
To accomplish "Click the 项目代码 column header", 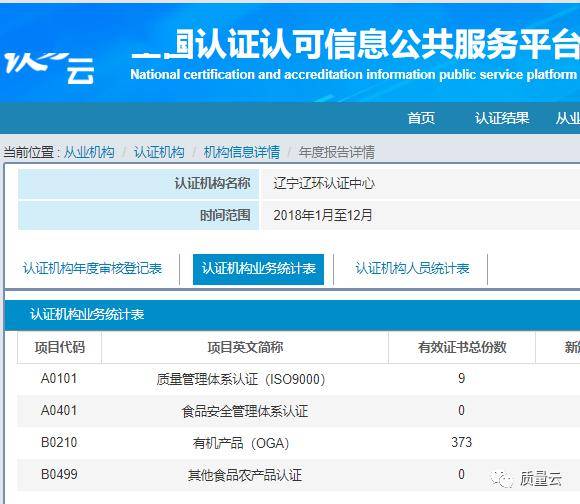I will [60, 347].
